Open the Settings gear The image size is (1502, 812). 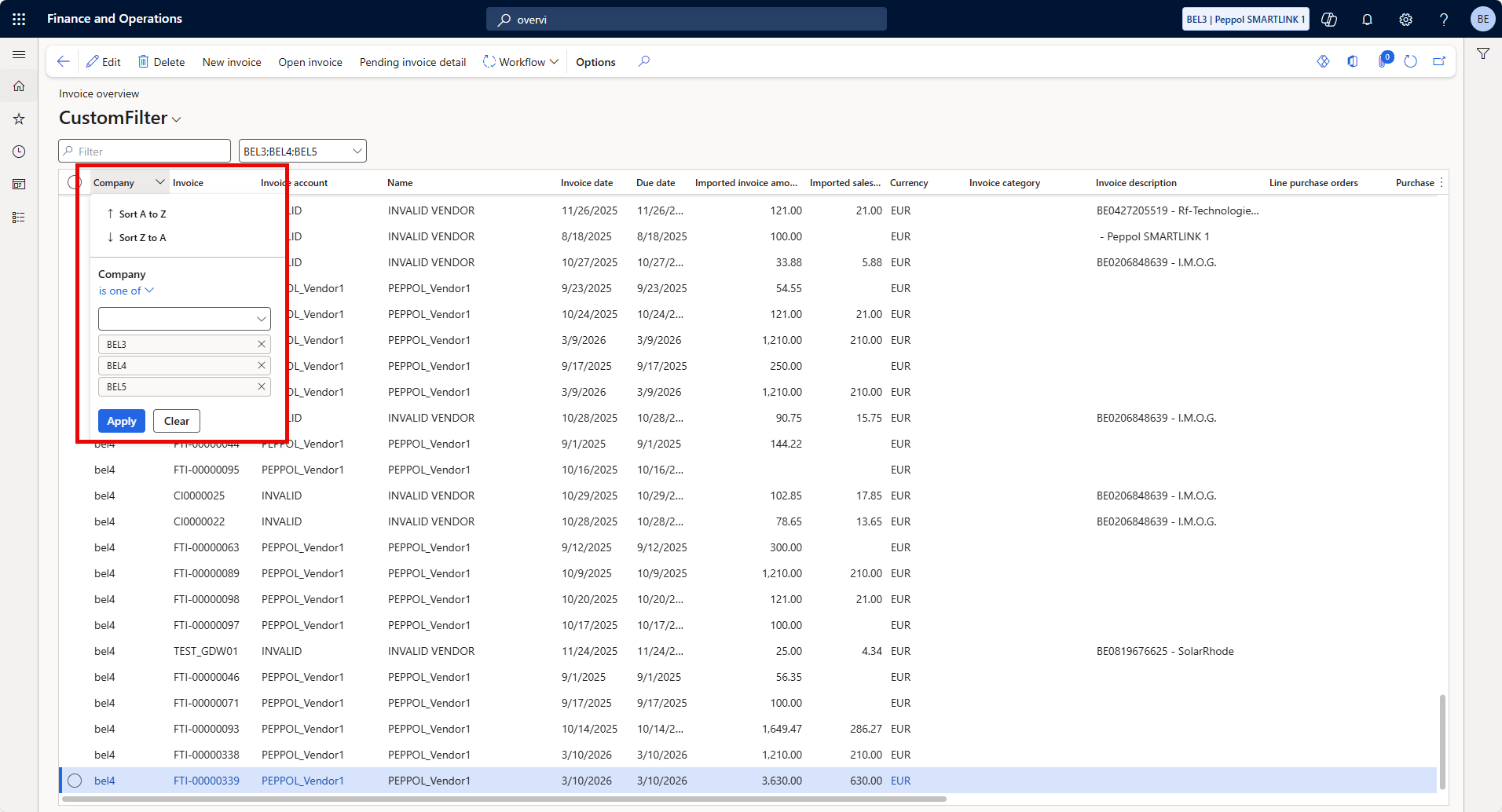1405,19
